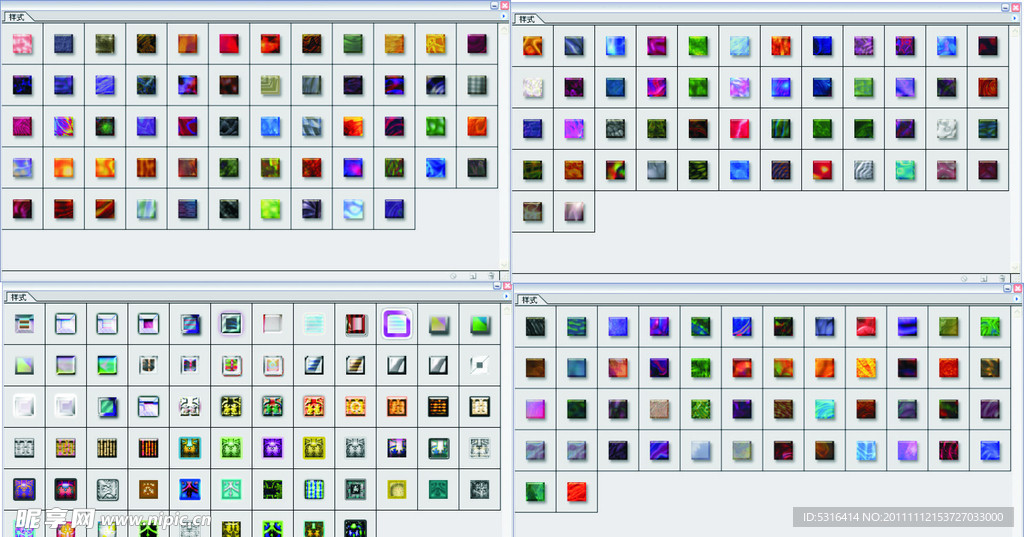Apply the cyan wave style in the bottom-right panel
This screenshot has width=1024, height=537.
(824, 409)
